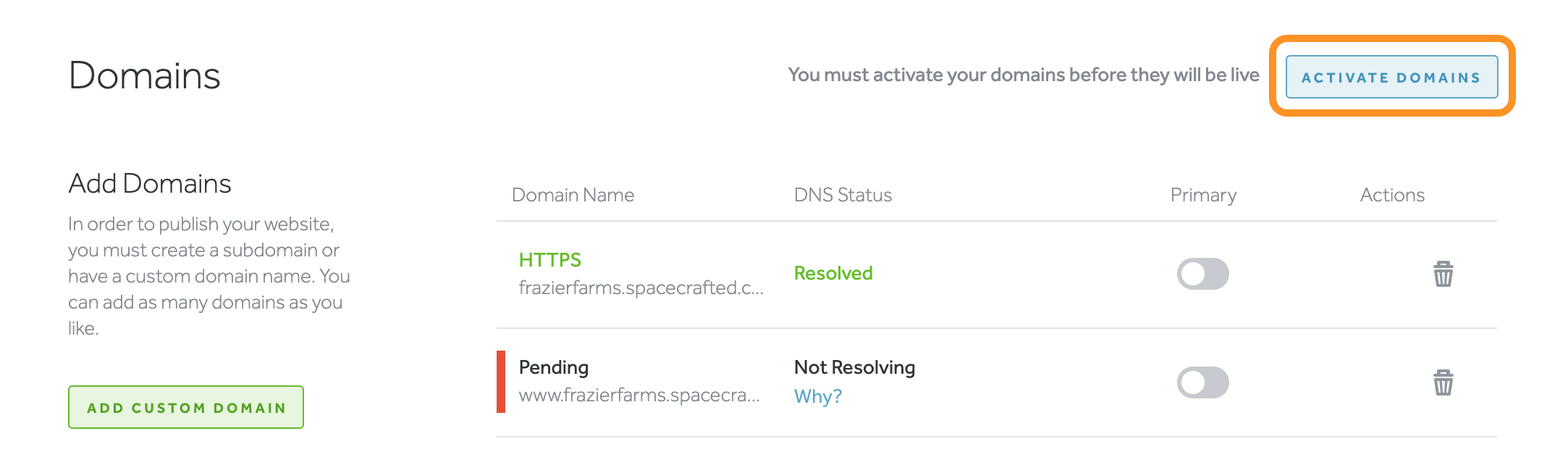The image size is (1568, 452).
Task: Click the activate your domains notice text
Action: (1024, 75)
